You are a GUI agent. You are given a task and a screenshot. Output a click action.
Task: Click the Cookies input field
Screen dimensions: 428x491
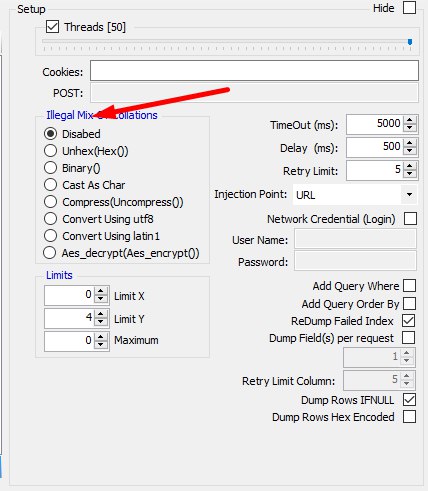(254, 71)
